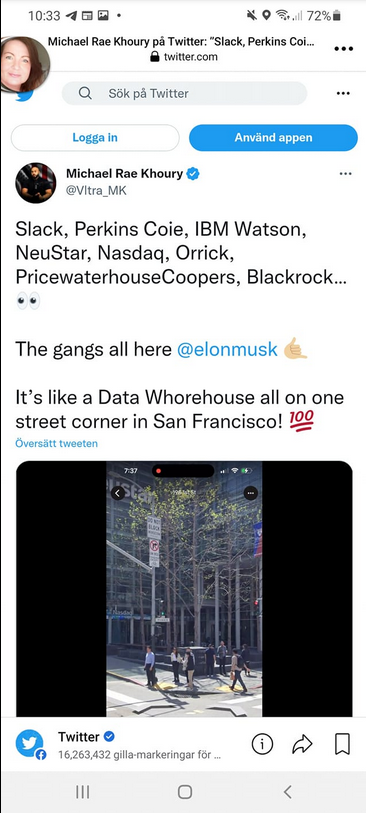Tap the Twitter bird logo
The height and width of the screenshot is (813, 366).
24,95
